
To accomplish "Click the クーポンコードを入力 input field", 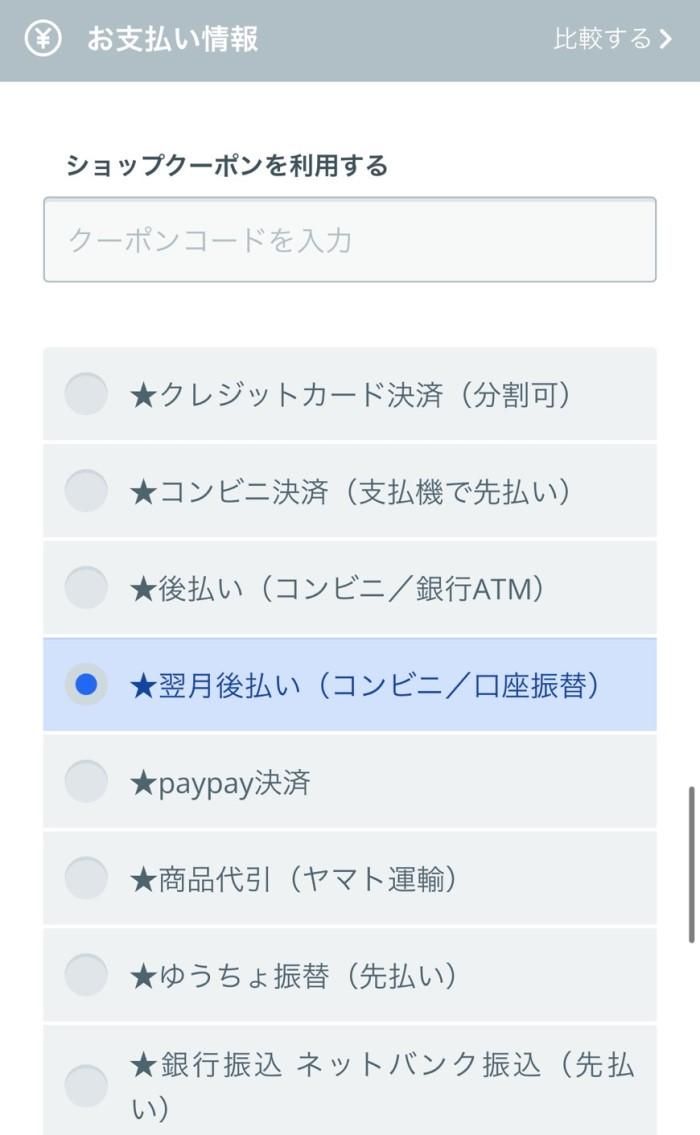I will [350, 240].
